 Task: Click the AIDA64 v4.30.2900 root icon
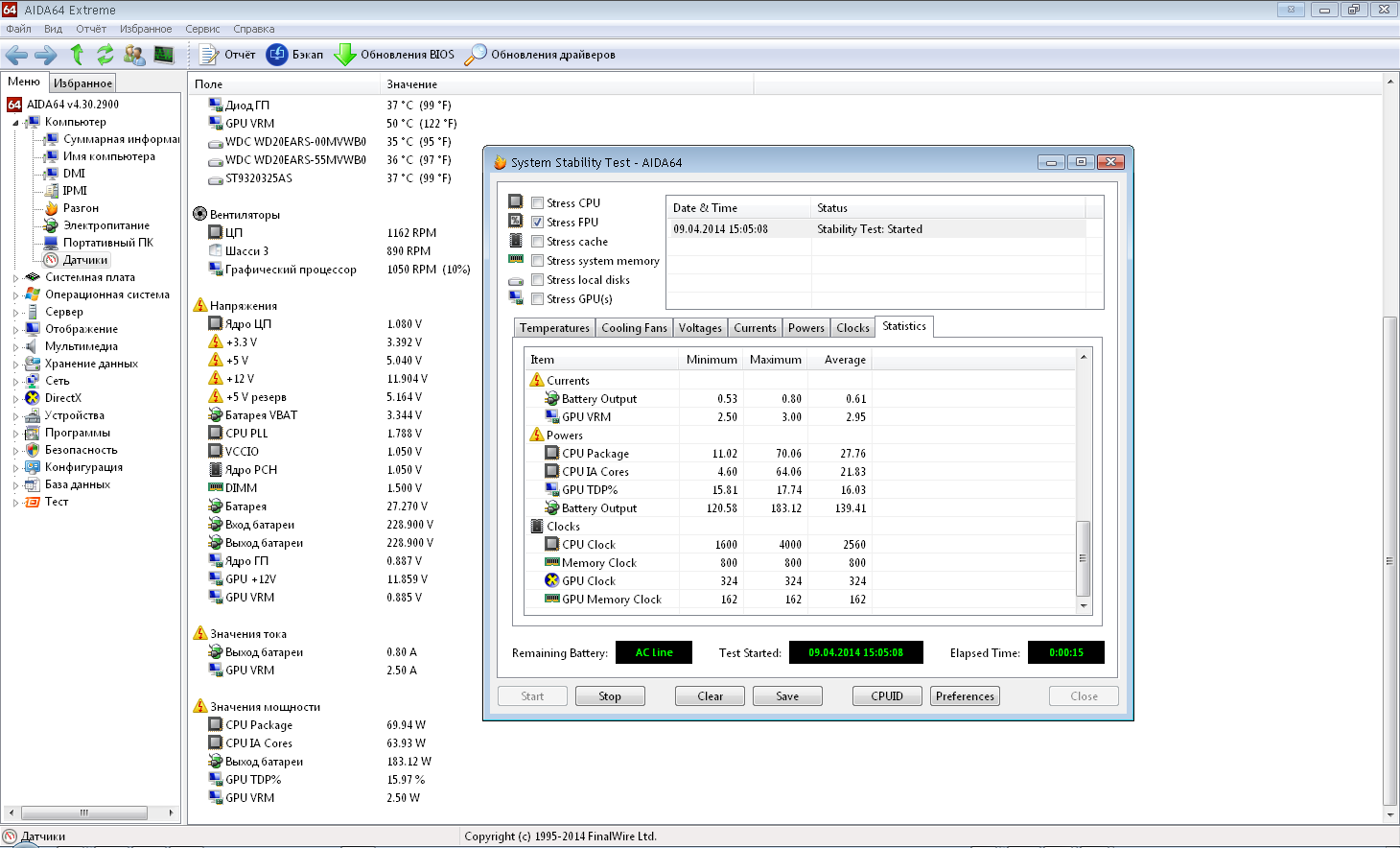(x=14, y=105)
